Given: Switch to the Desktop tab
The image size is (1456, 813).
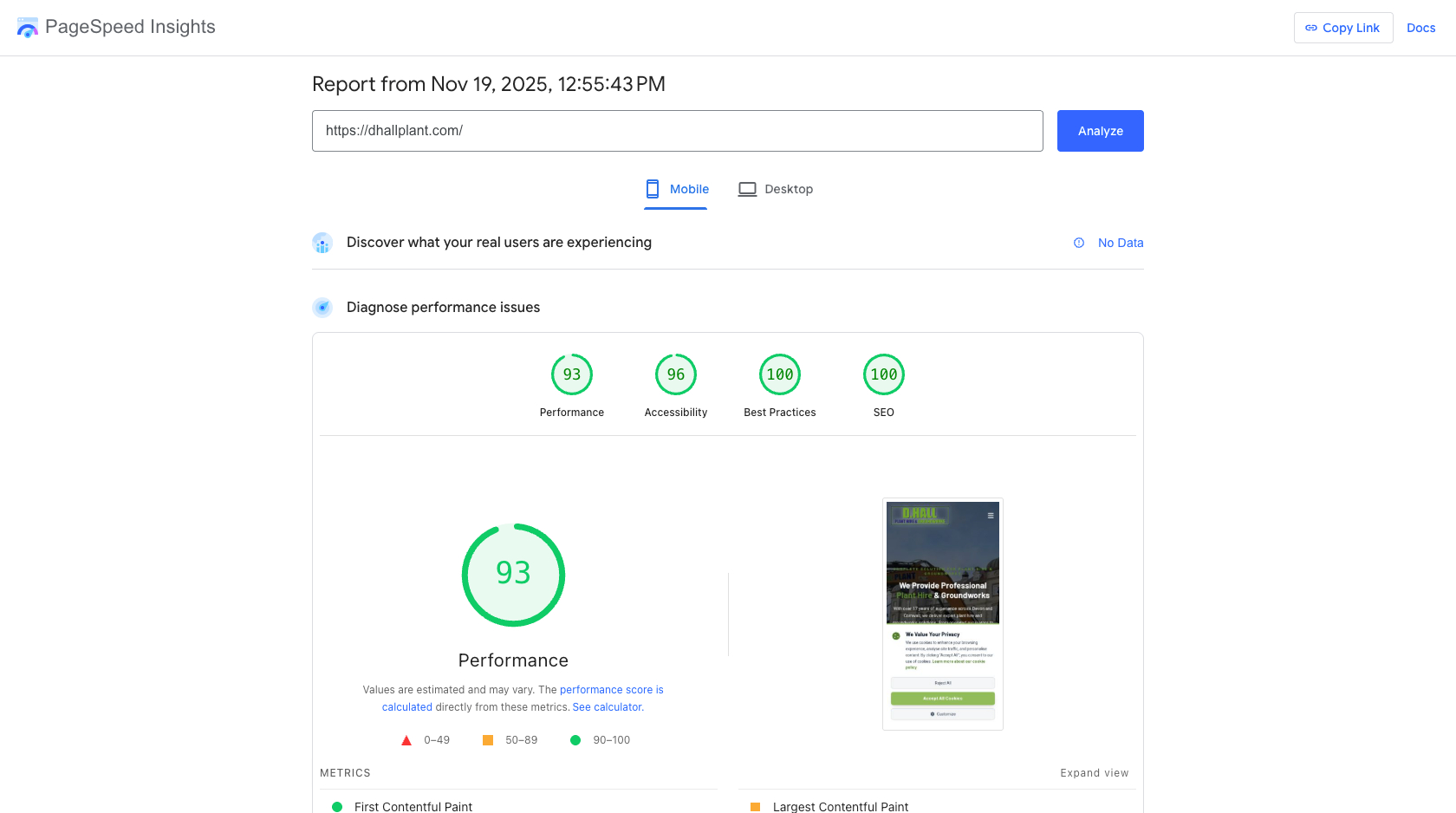Looking at the screenshot, I should point(776,189).
